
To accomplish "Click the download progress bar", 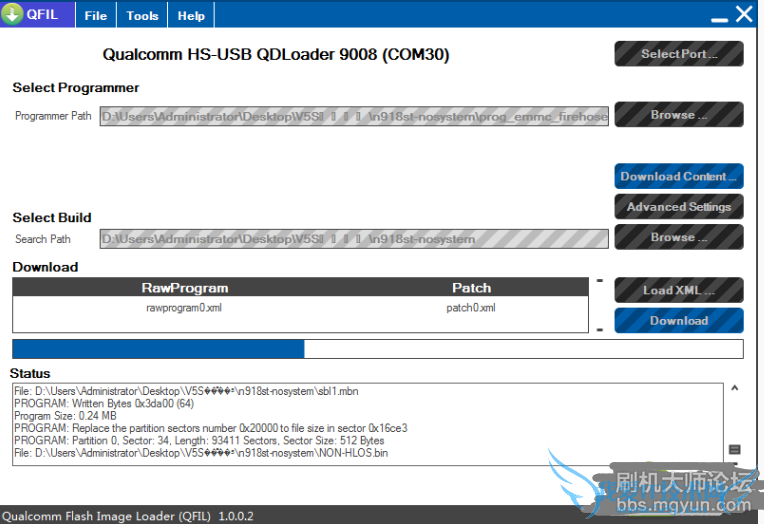I will pyautogui.click(x=378, y=349).
